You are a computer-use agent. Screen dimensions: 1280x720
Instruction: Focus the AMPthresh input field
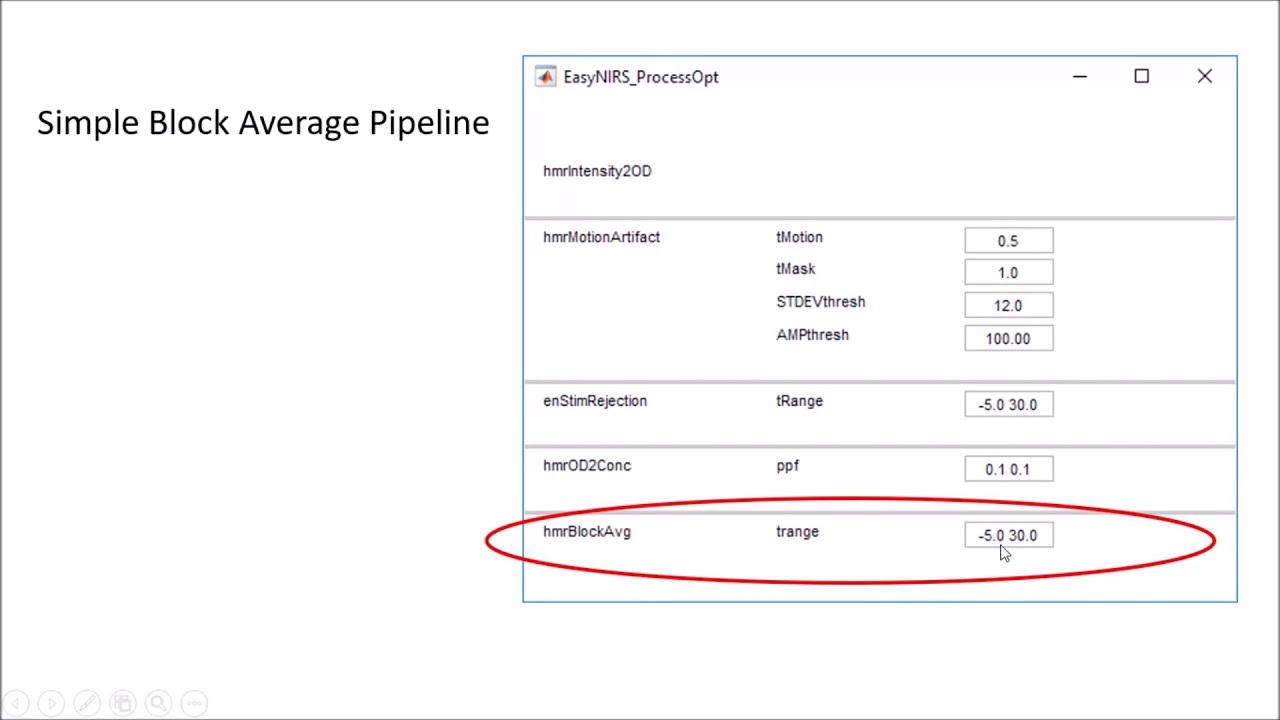(x=1008, y=339)
